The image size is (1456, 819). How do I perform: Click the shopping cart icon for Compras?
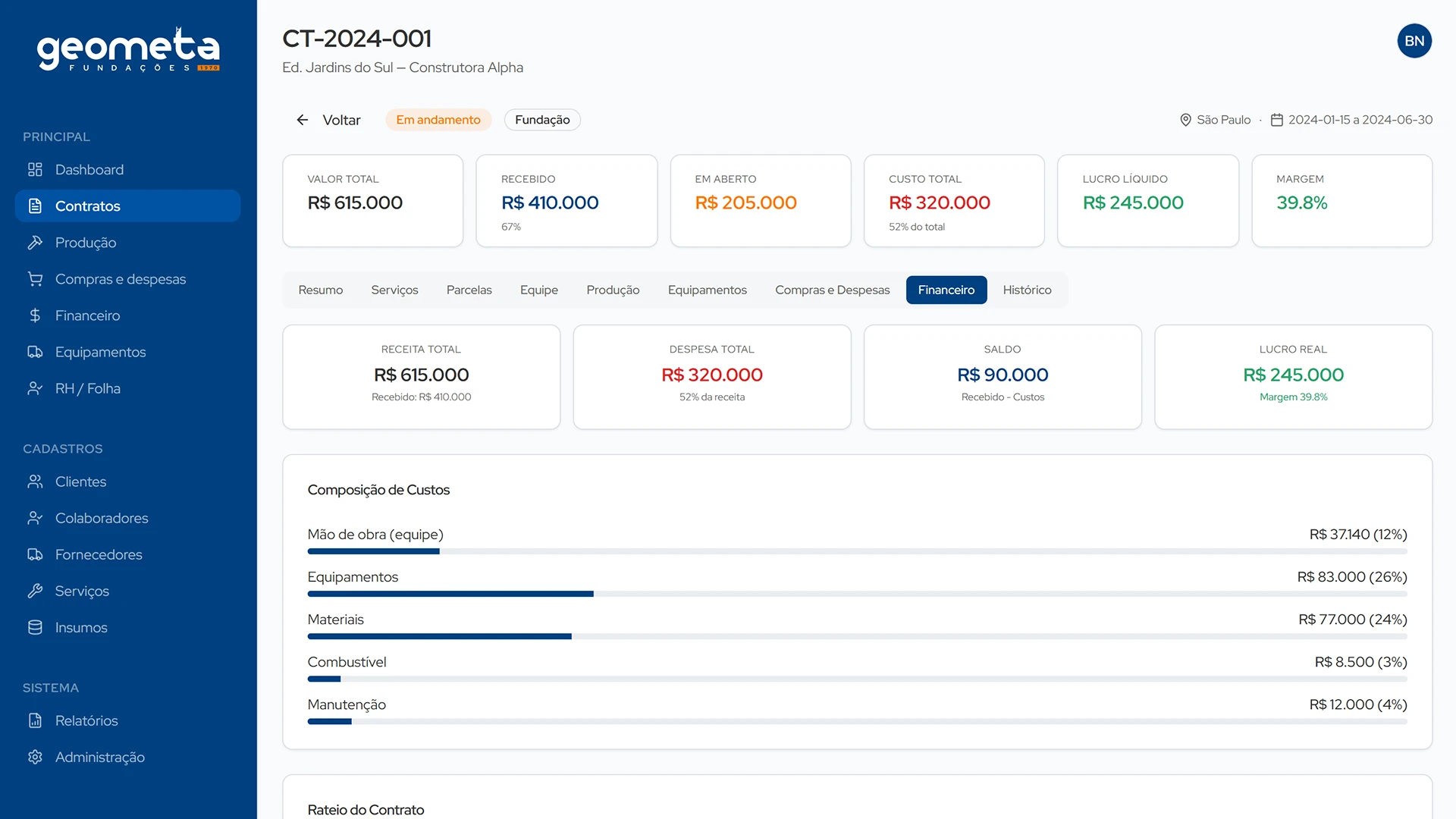(x=35, y=279)
